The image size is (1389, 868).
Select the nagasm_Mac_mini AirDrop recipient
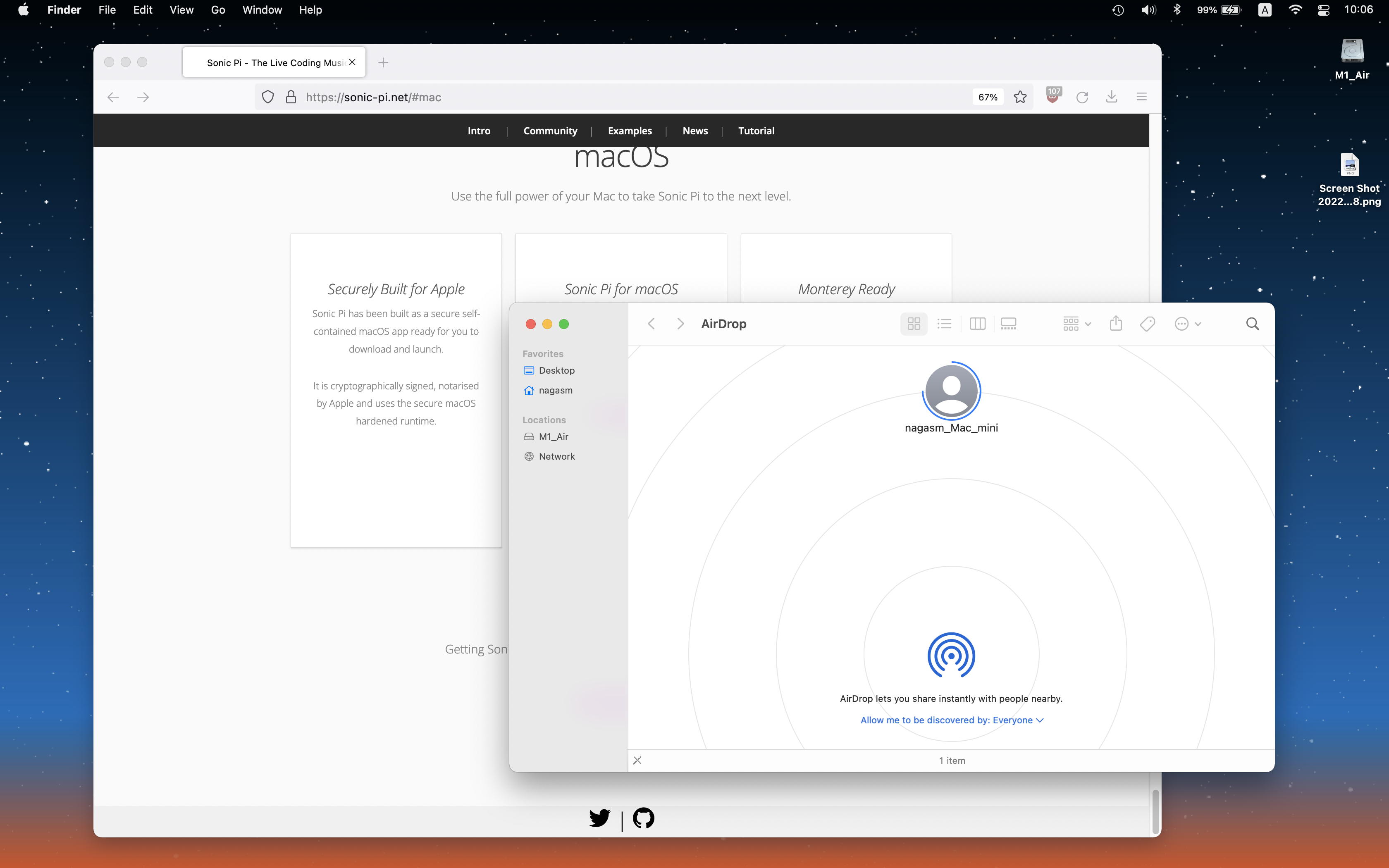[951, 391]
